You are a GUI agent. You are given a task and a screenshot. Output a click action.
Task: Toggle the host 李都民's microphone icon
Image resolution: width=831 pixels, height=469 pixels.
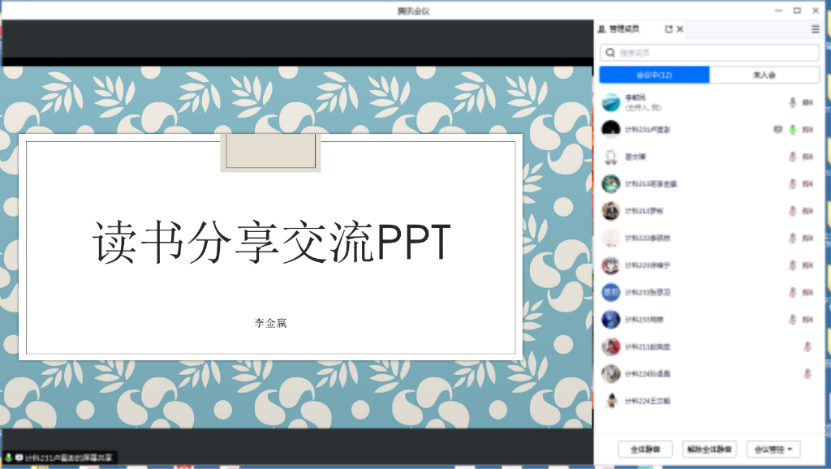792,102
